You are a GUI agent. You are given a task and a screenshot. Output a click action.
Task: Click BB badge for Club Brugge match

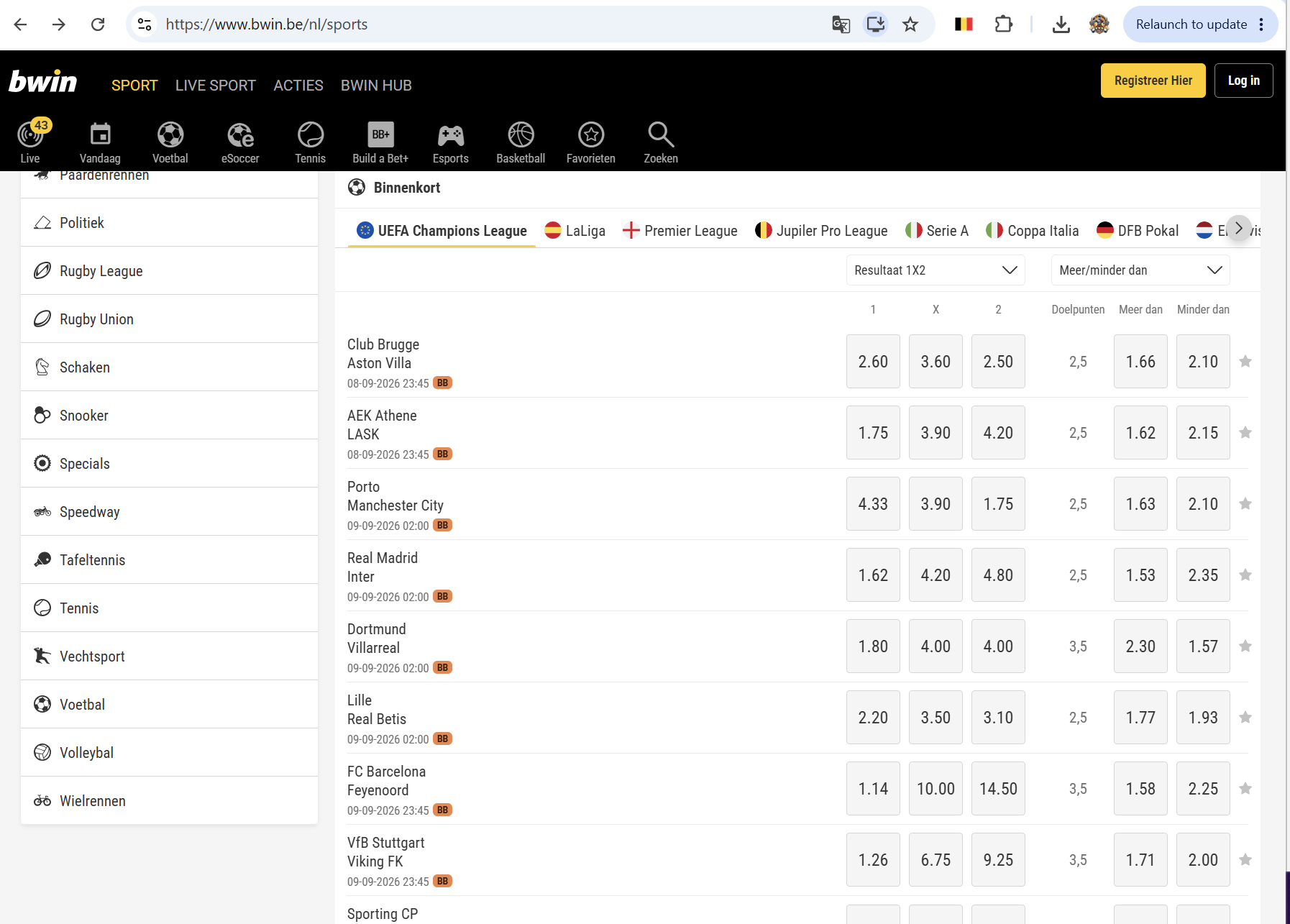(x=443, y=383)
